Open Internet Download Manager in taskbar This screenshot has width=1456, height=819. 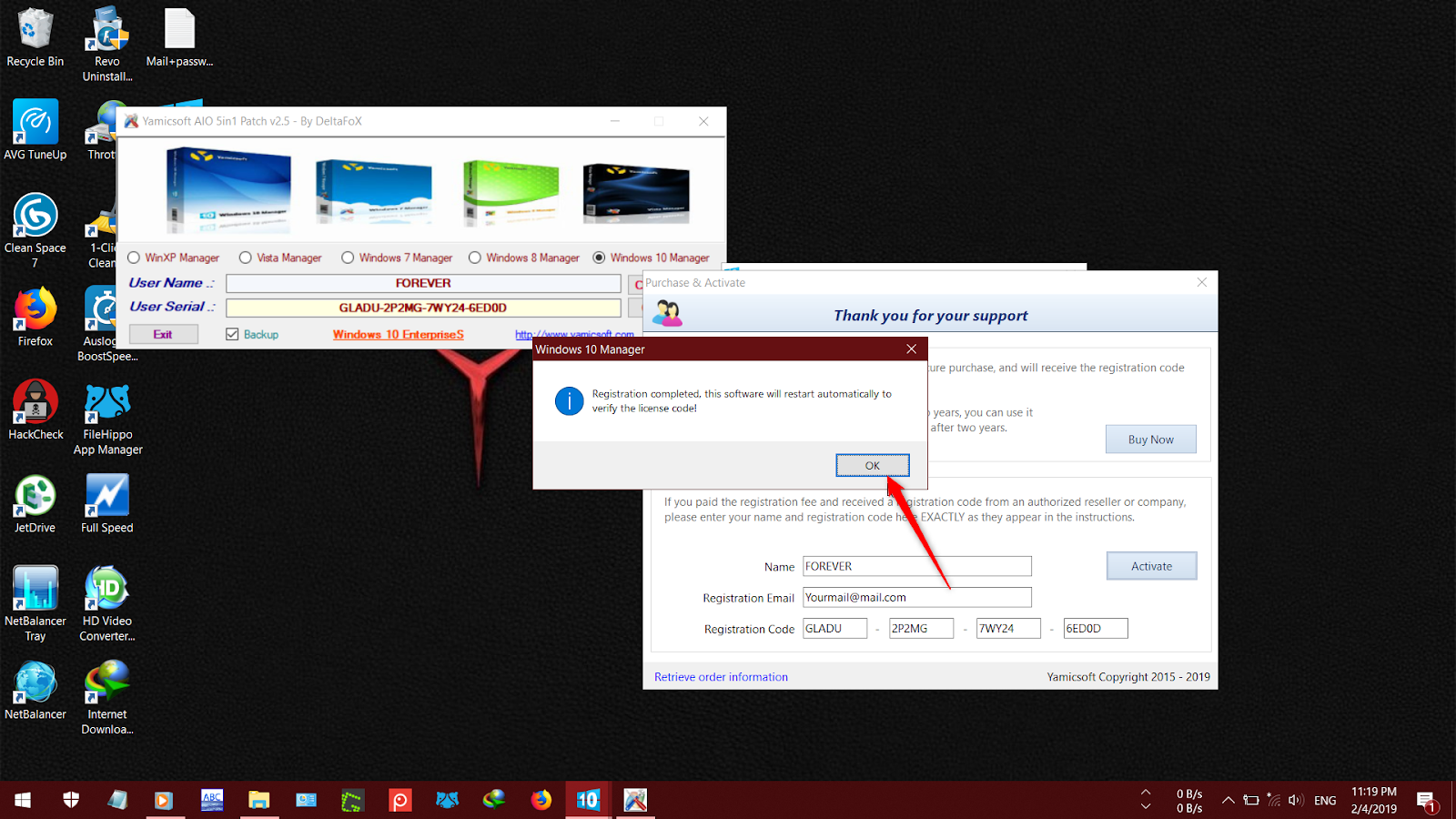click(494, 800)
